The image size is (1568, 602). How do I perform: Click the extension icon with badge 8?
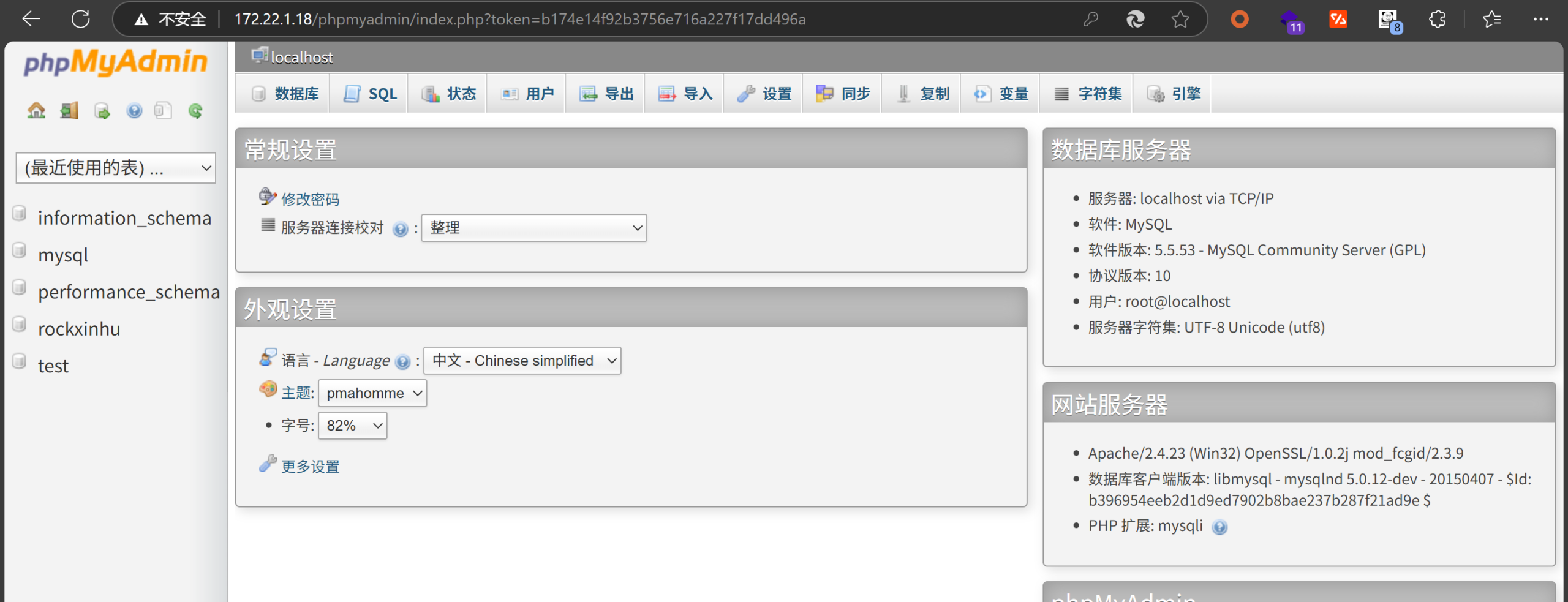click(1389, 21)
